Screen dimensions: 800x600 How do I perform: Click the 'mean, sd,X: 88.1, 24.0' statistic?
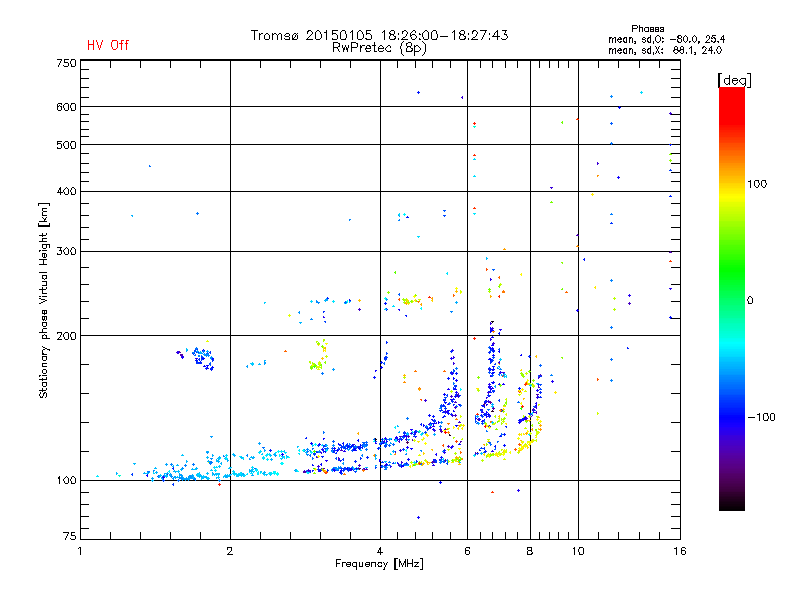coord(665,50)
